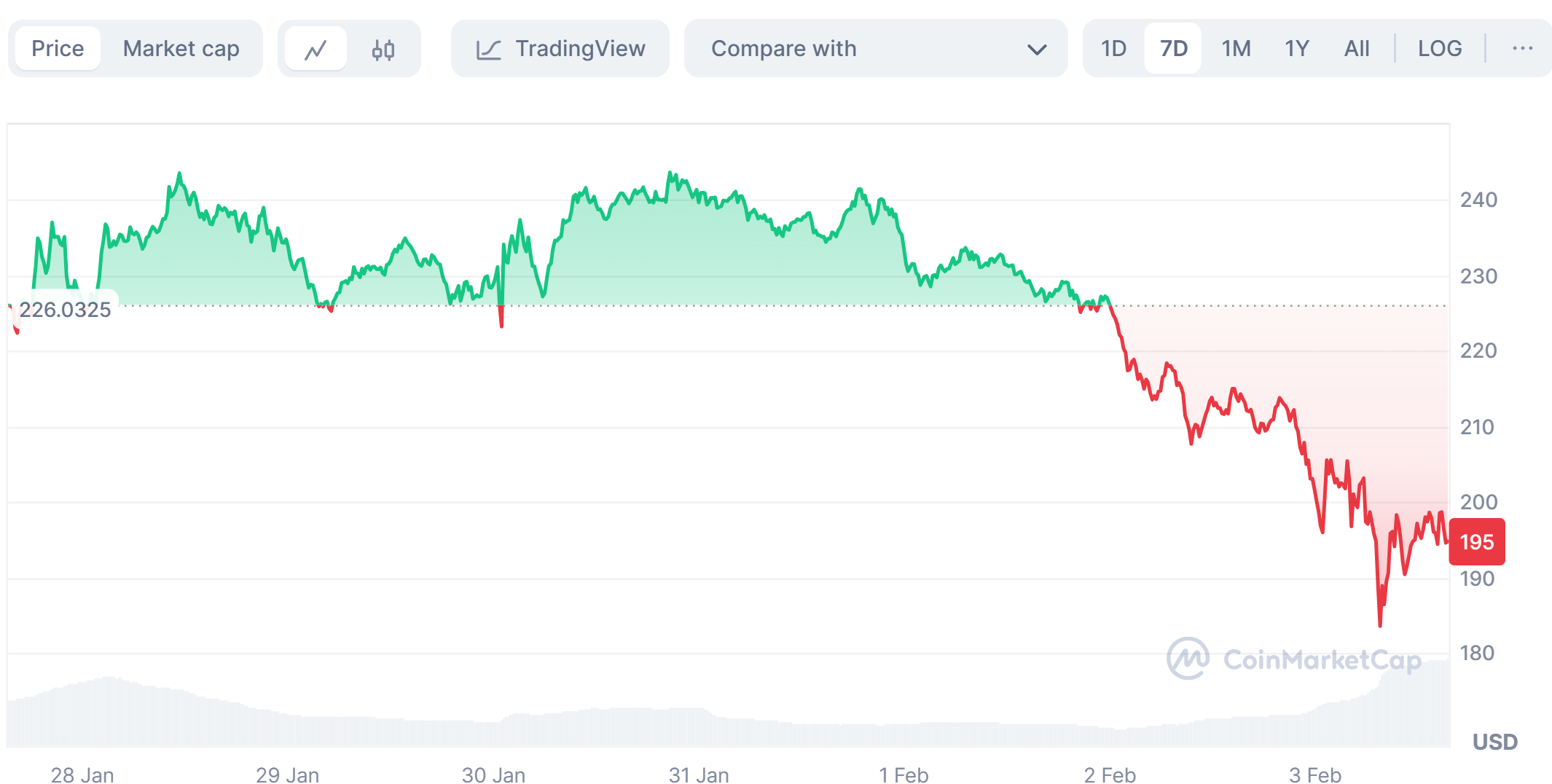The width and height of the screenshot is (1552, 784).
Task: Switch to candlestick chart icon
Action: pyautogui.click(x=383, y=49)
